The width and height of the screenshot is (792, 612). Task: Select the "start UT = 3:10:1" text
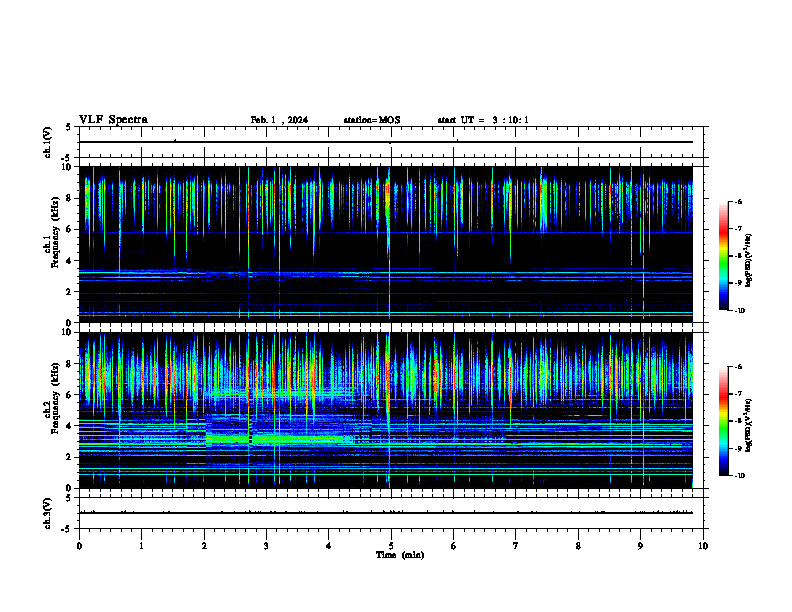pos(483,120)
